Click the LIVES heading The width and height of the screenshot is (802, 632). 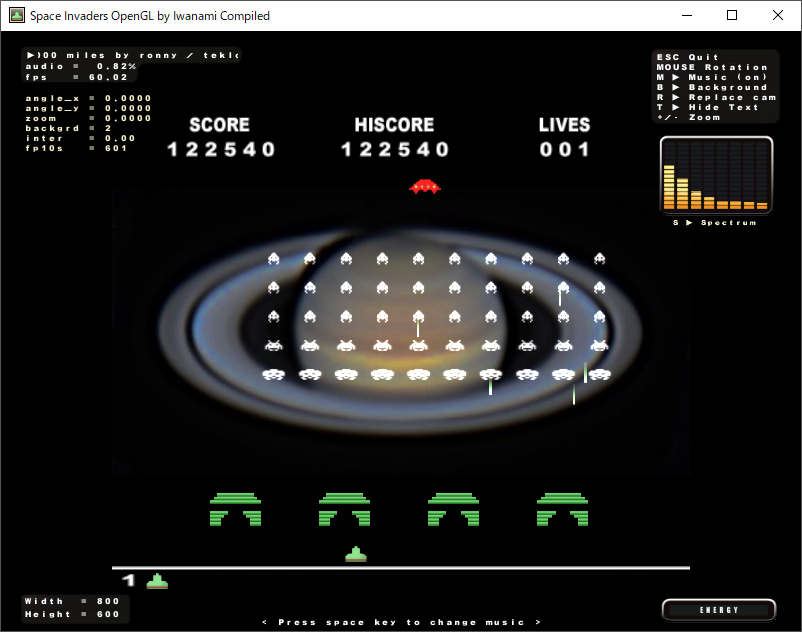(564, 125)
